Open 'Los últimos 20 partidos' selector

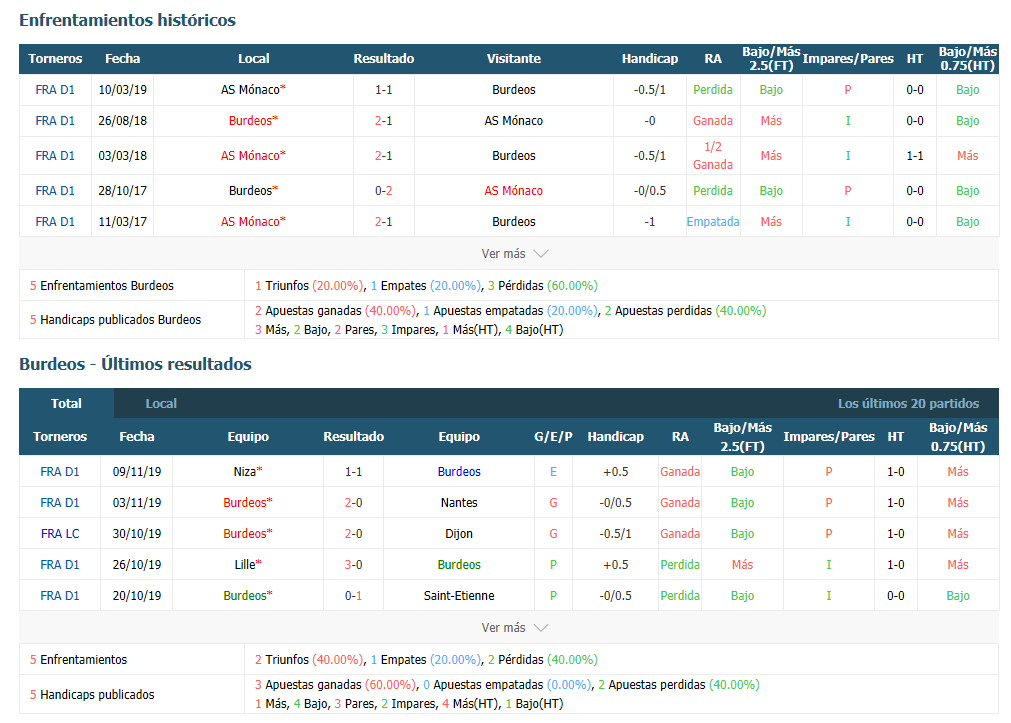908,404
